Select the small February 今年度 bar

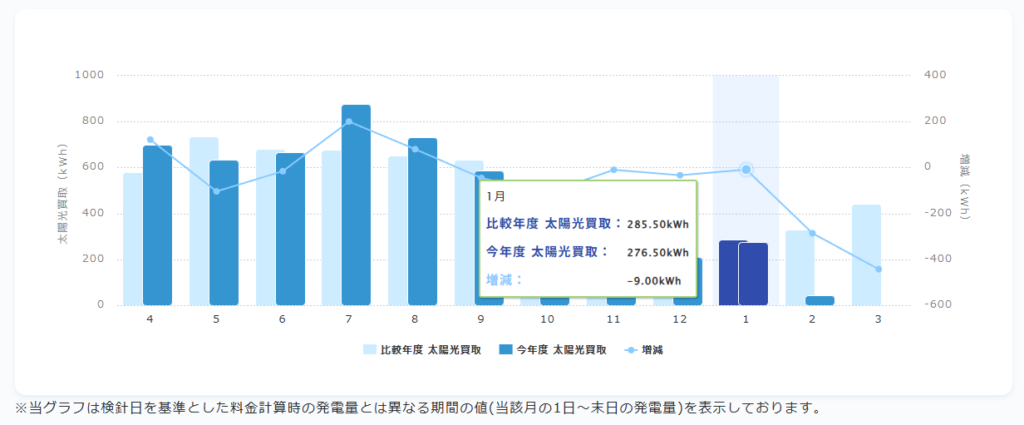point(820,300)
